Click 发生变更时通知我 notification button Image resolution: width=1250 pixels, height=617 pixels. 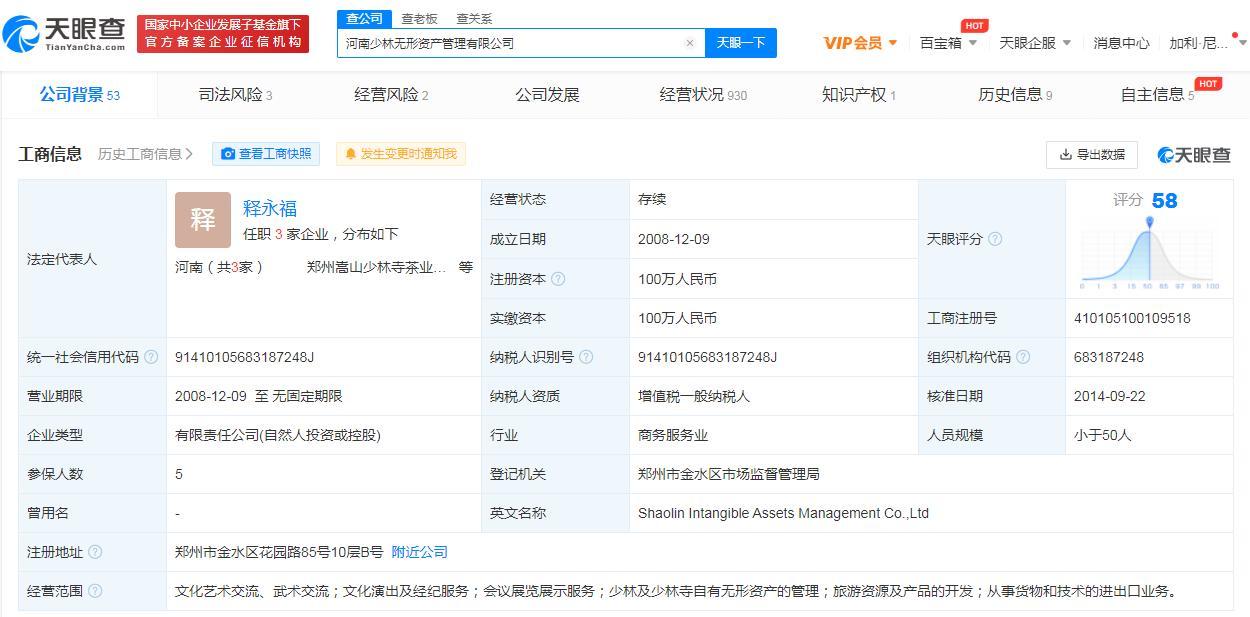[x=400, y=154]
